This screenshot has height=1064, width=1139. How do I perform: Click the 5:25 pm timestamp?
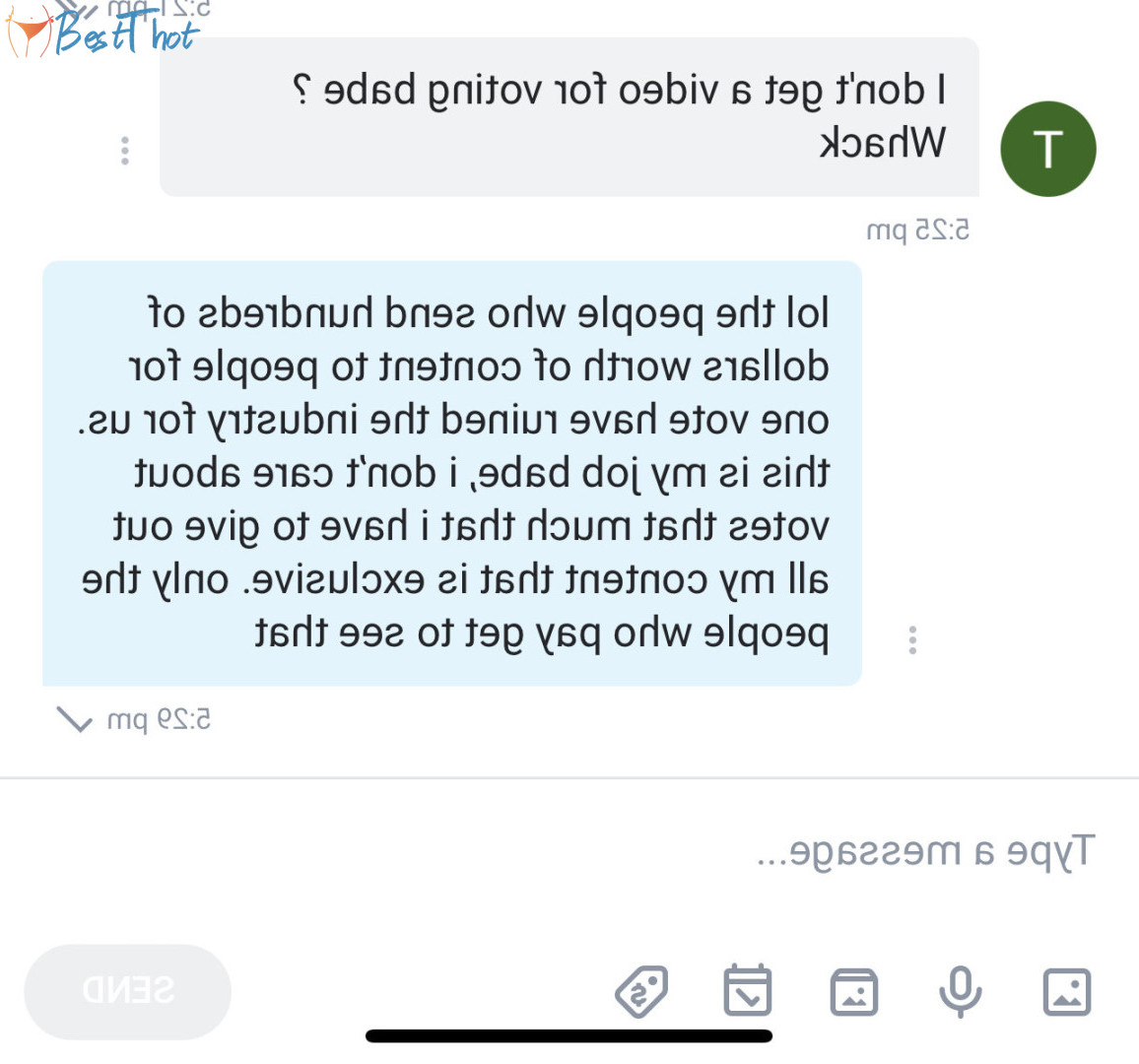(x=918, y=231)
